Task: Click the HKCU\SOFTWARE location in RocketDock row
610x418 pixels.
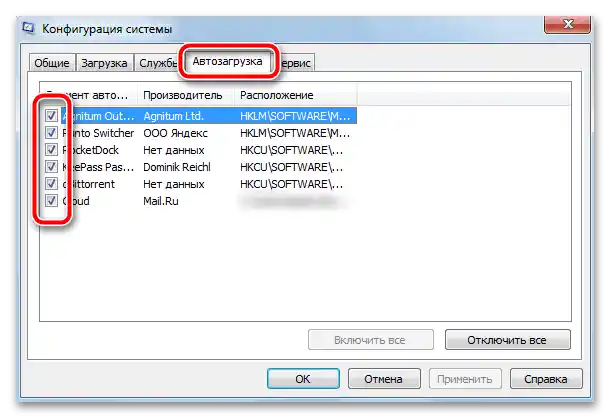Action: click(x=292, y=150)
